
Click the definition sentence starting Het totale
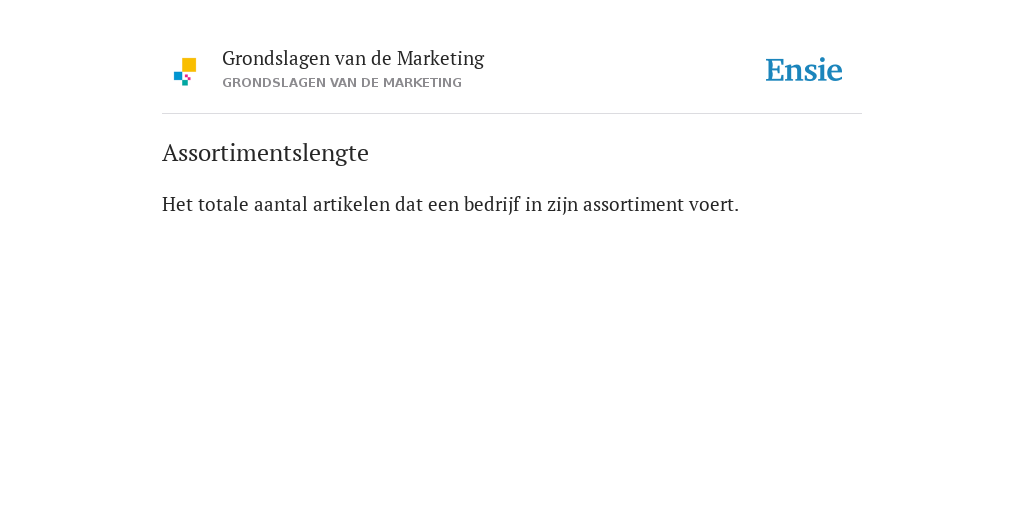coord(451,204)
